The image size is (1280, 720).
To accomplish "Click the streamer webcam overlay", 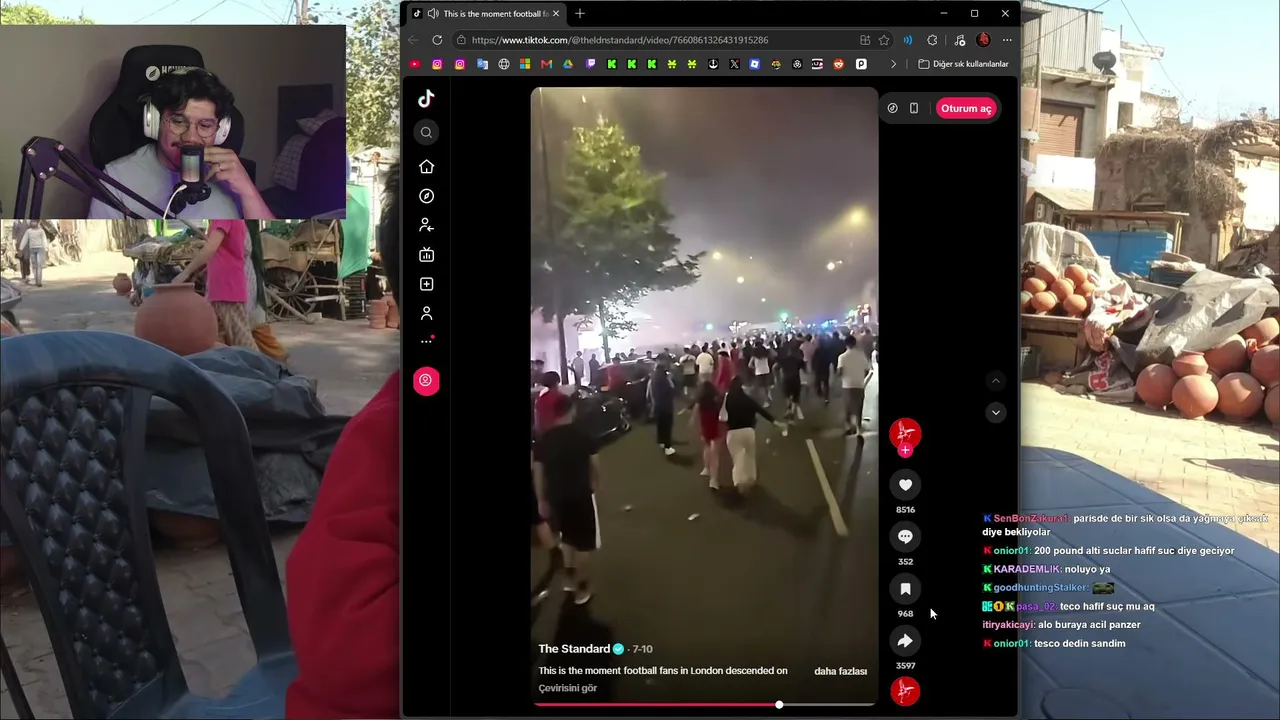I will [173, 122].
